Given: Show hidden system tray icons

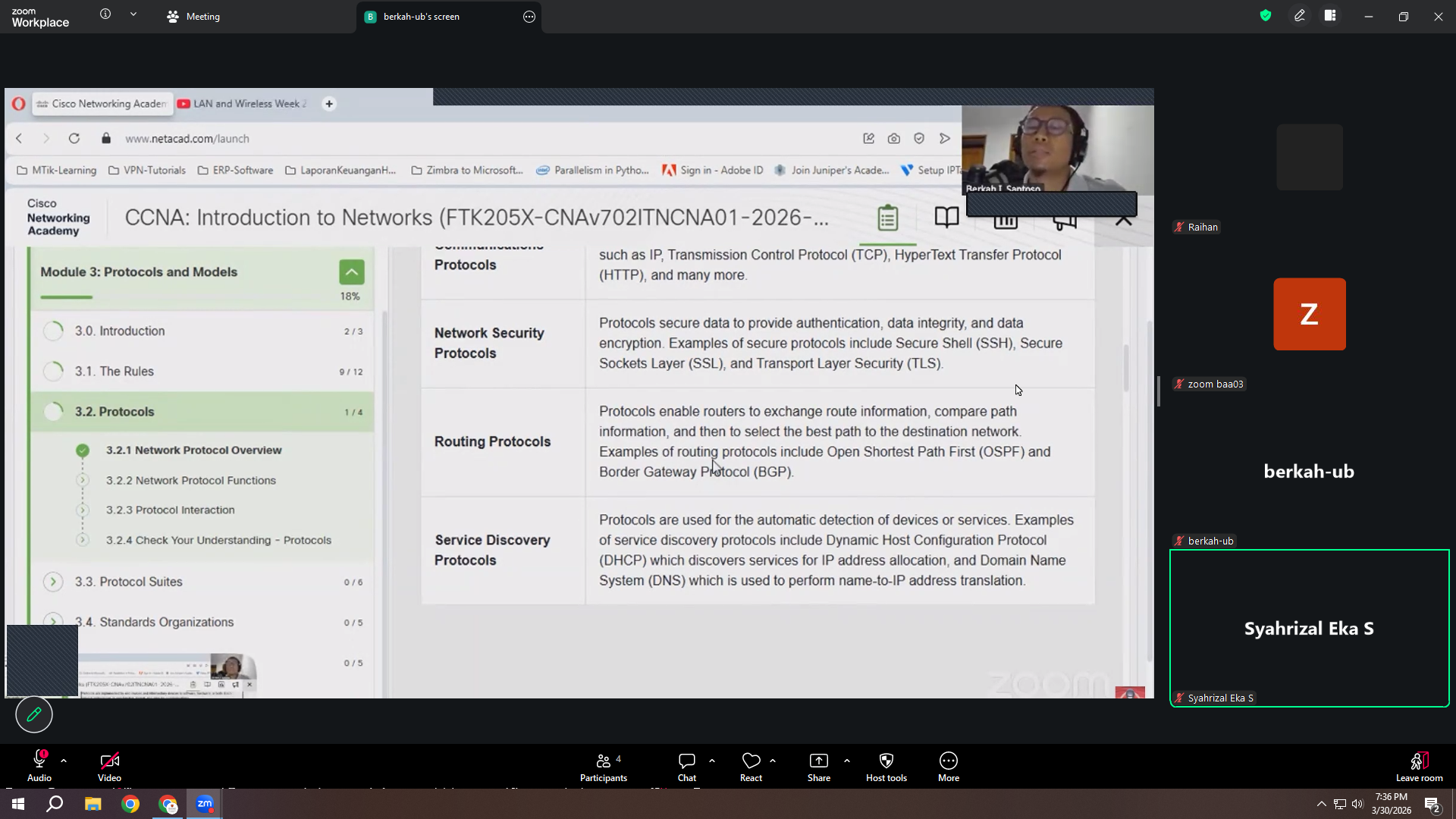Looking at the screenshot, I should point(1321,804).
